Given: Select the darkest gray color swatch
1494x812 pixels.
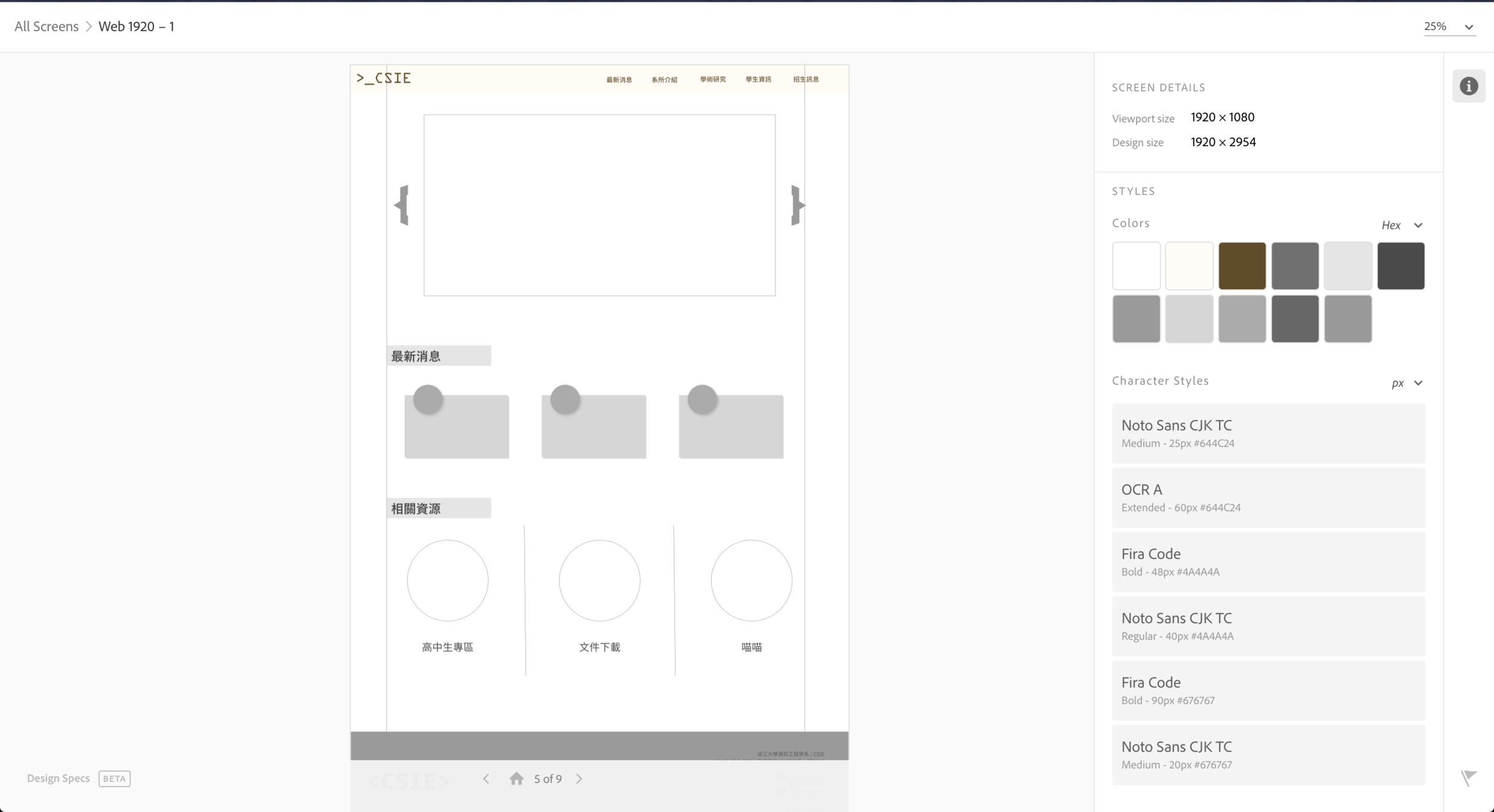Looking at the screenshot, I should click(1401, 266).
